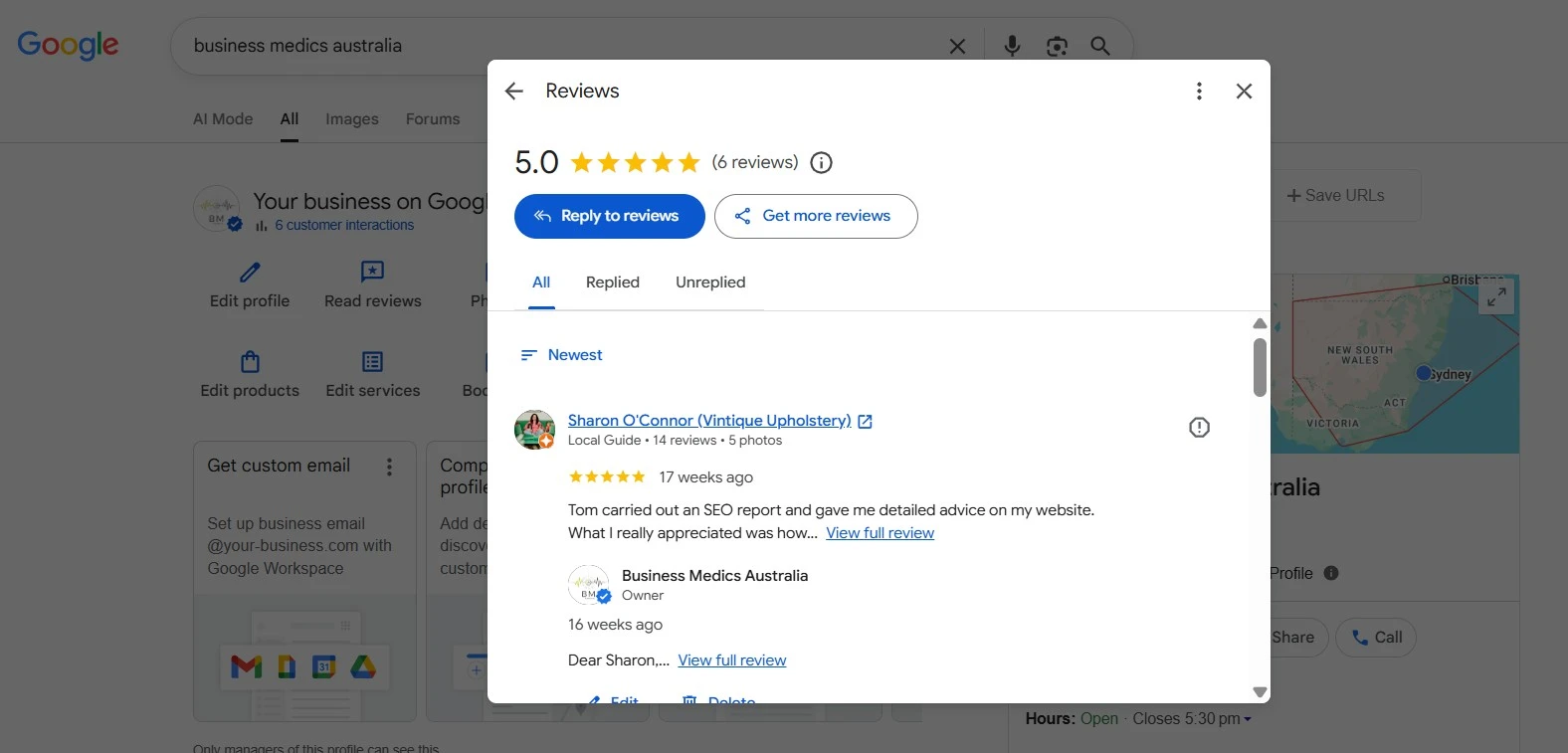The height and width of the screenshot is (753, 1568).
Task: Switch to Forums search tab
Action: (x=433, y=119)
